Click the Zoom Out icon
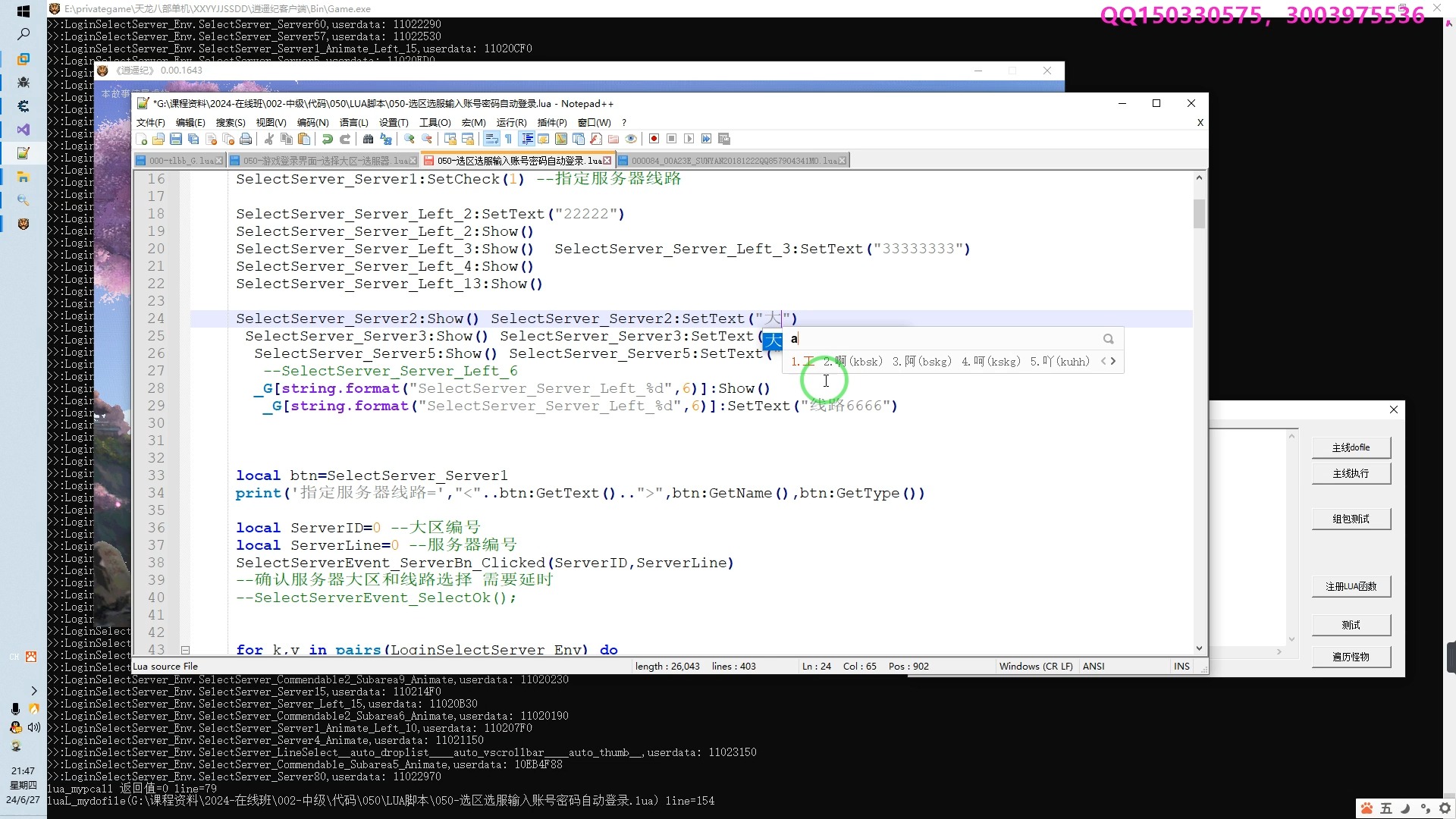 427,139
